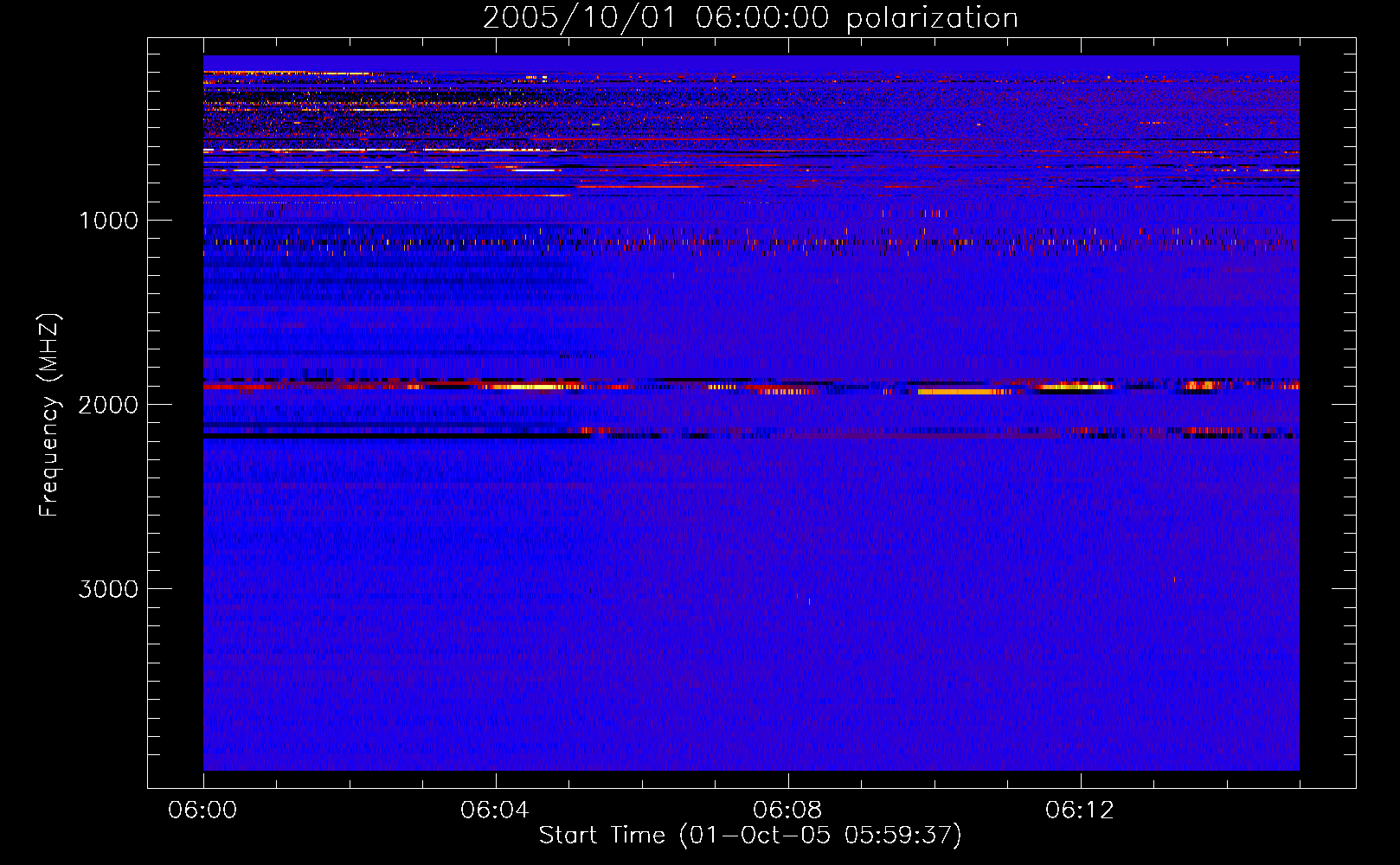Screen dimensions: 1400x865
Task: Click the 1000 frequency tick label
Action: (108, 221)
